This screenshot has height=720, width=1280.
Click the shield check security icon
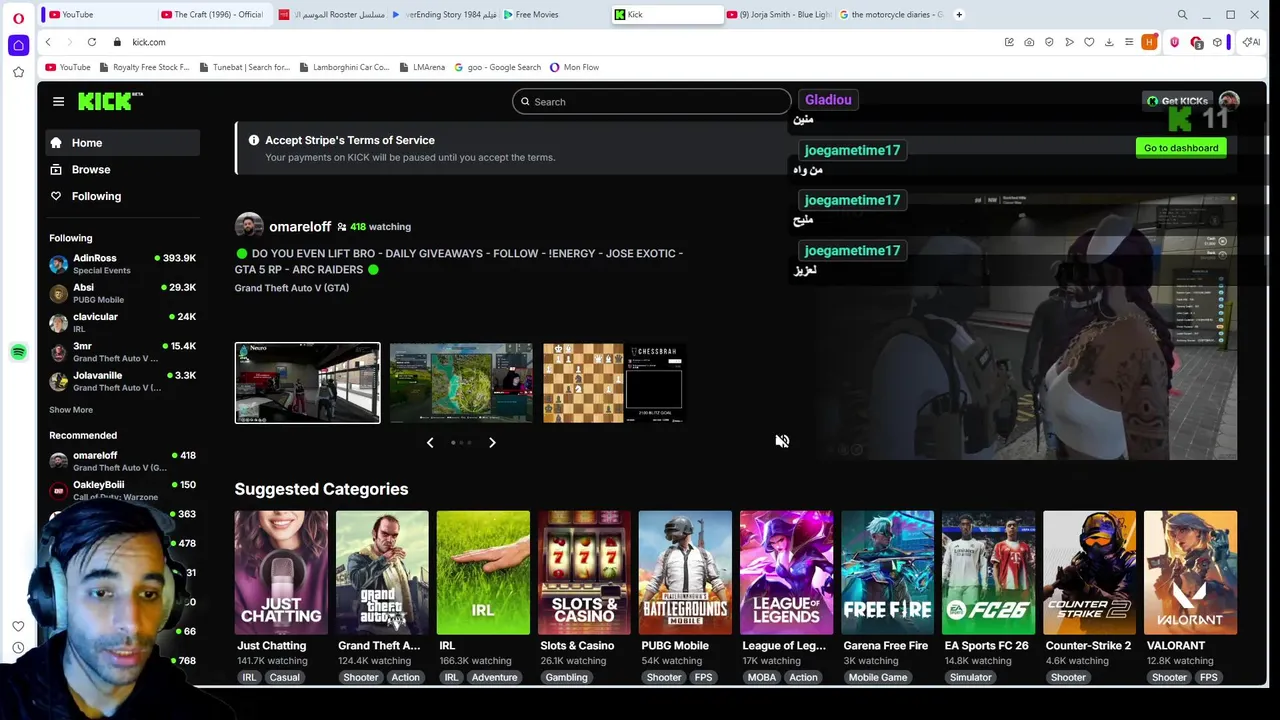click(x=1049, y=42)
